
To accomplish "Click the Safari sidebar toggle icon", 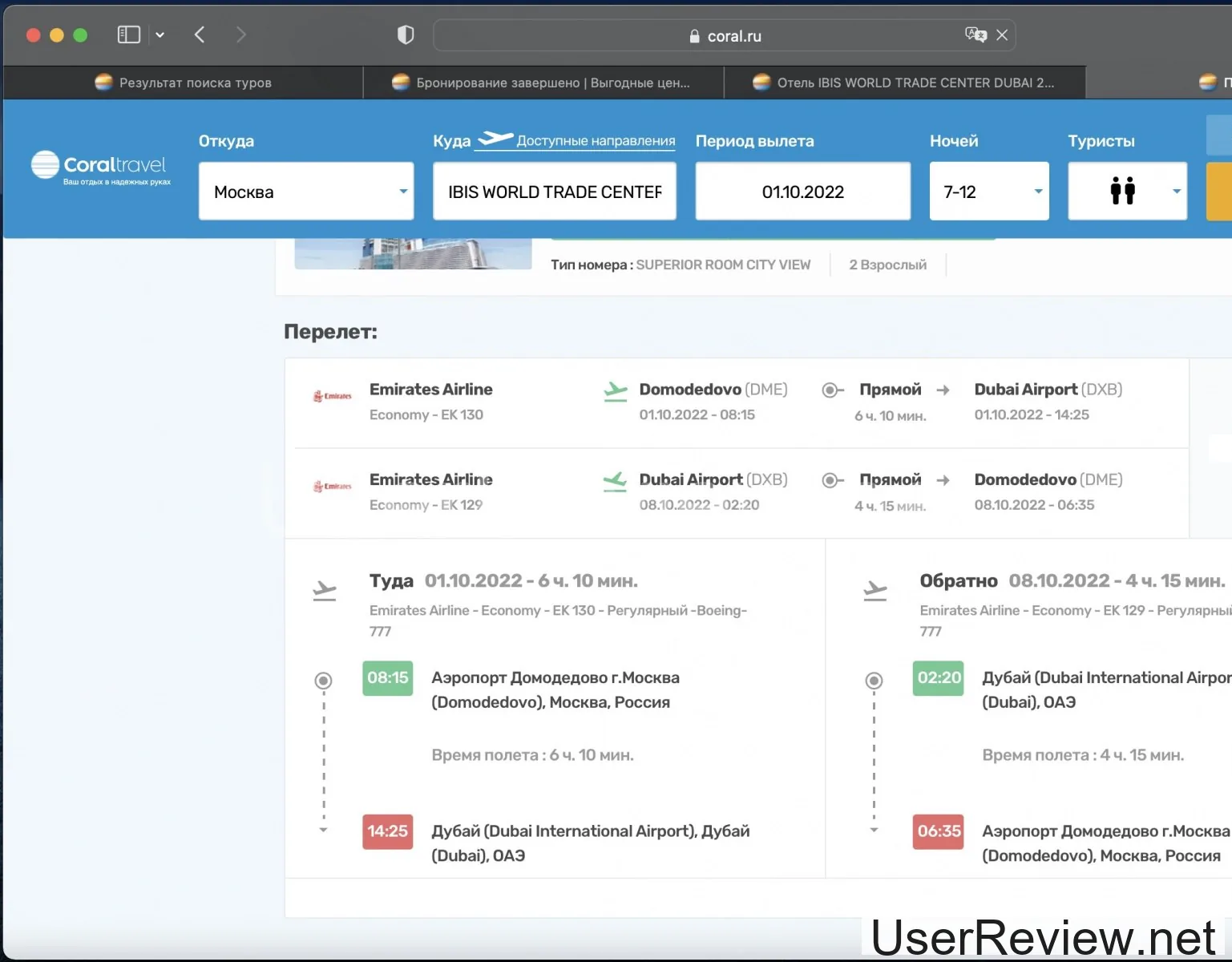I will [128, 34].
